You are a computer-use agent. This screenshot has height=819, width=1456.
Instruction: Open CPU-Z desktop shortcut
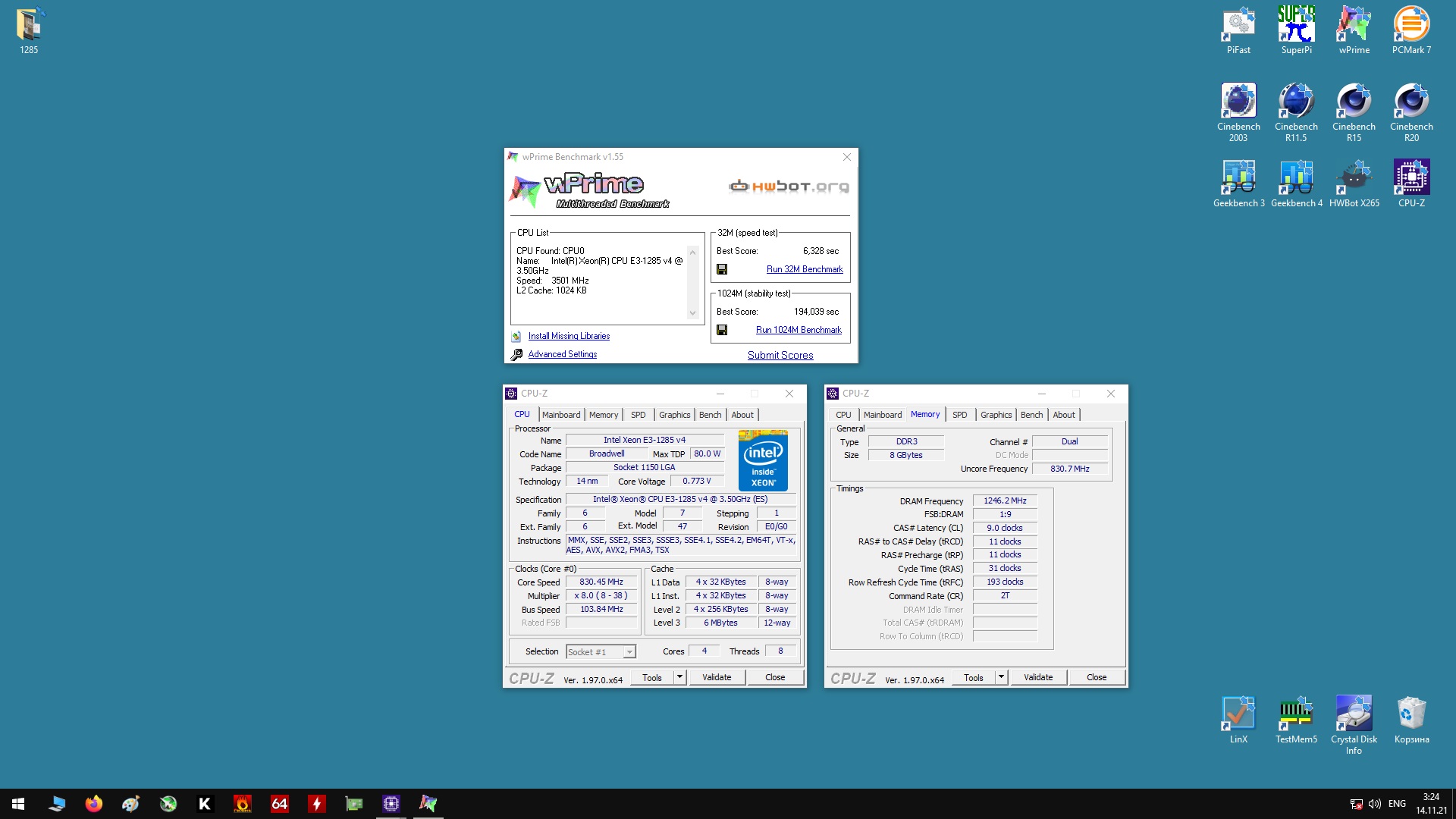(1411, 184)
